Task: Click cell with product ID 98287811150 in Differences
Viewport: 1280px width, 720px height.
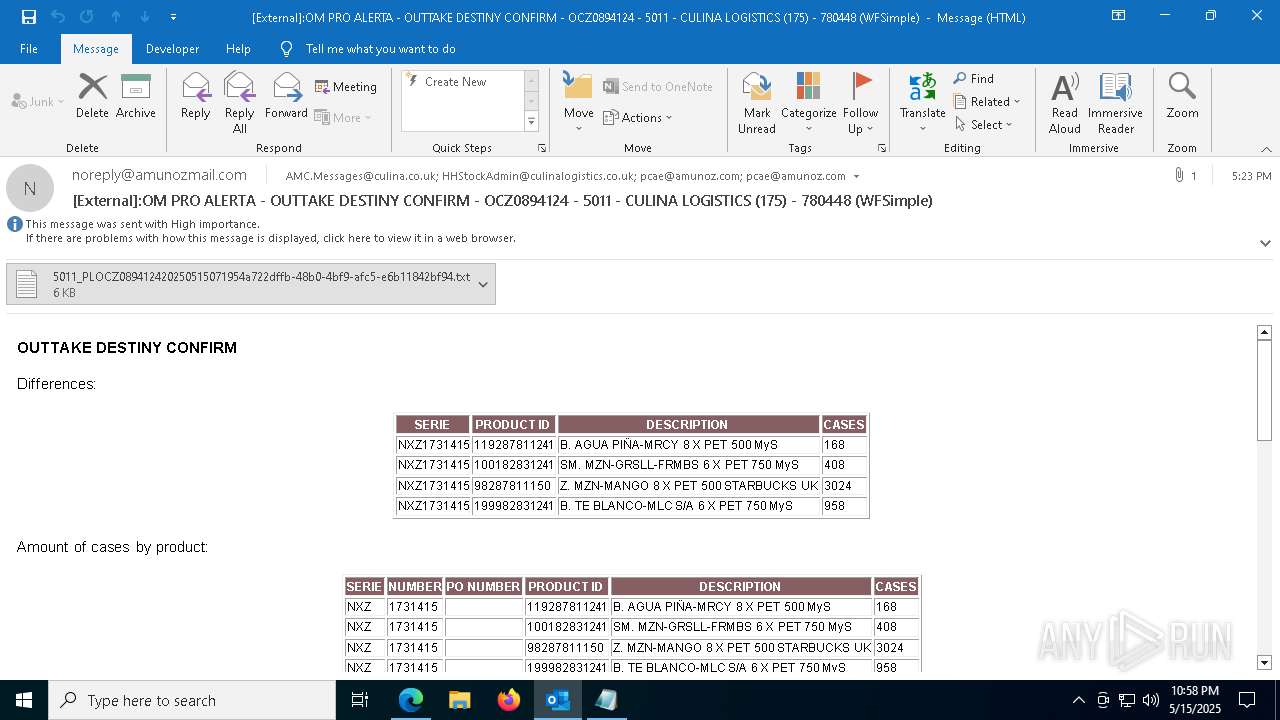Action: tap(514, 486)
